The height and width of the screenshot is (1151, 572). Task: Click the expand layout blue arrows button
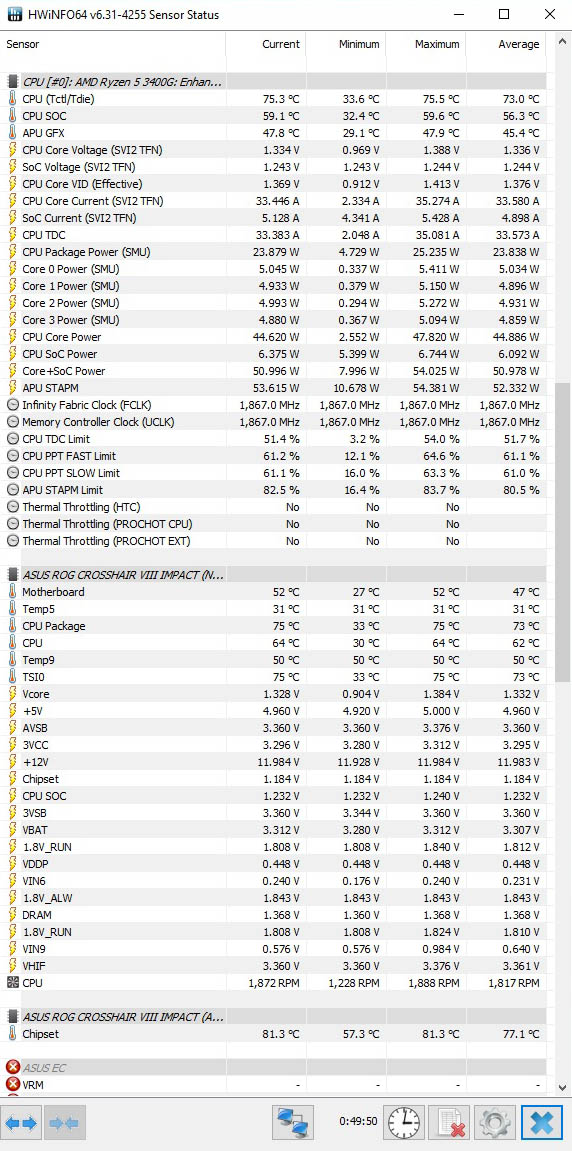click(22, 1122)
